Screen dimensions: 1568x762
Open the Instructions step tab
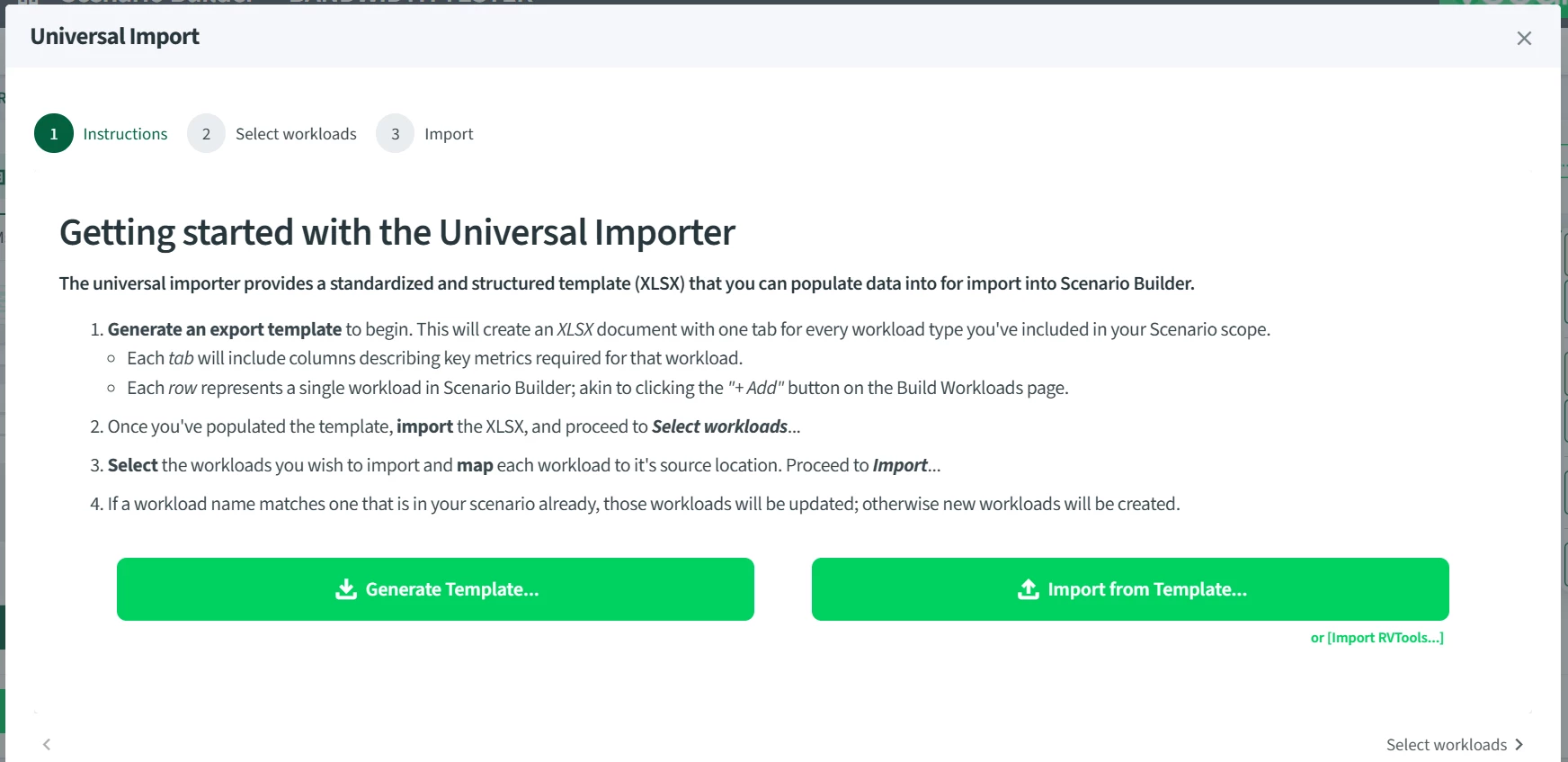(125, 134)
